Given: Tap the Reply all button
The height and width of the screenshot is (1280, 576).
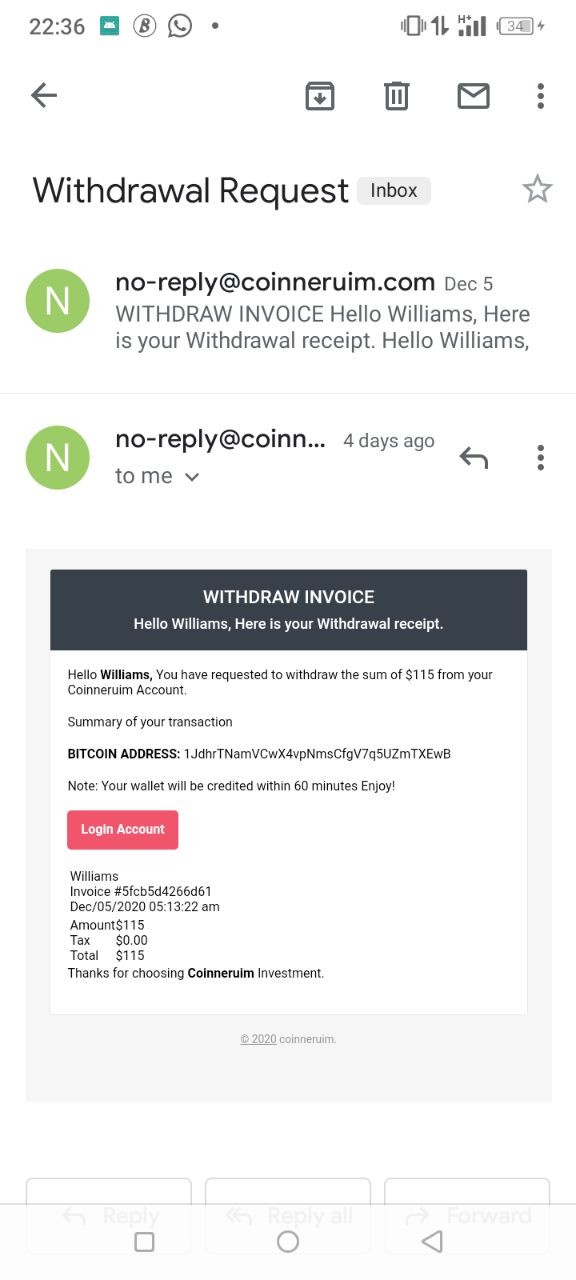Looking at the screenshot, I should click(x=288, y=1216).
